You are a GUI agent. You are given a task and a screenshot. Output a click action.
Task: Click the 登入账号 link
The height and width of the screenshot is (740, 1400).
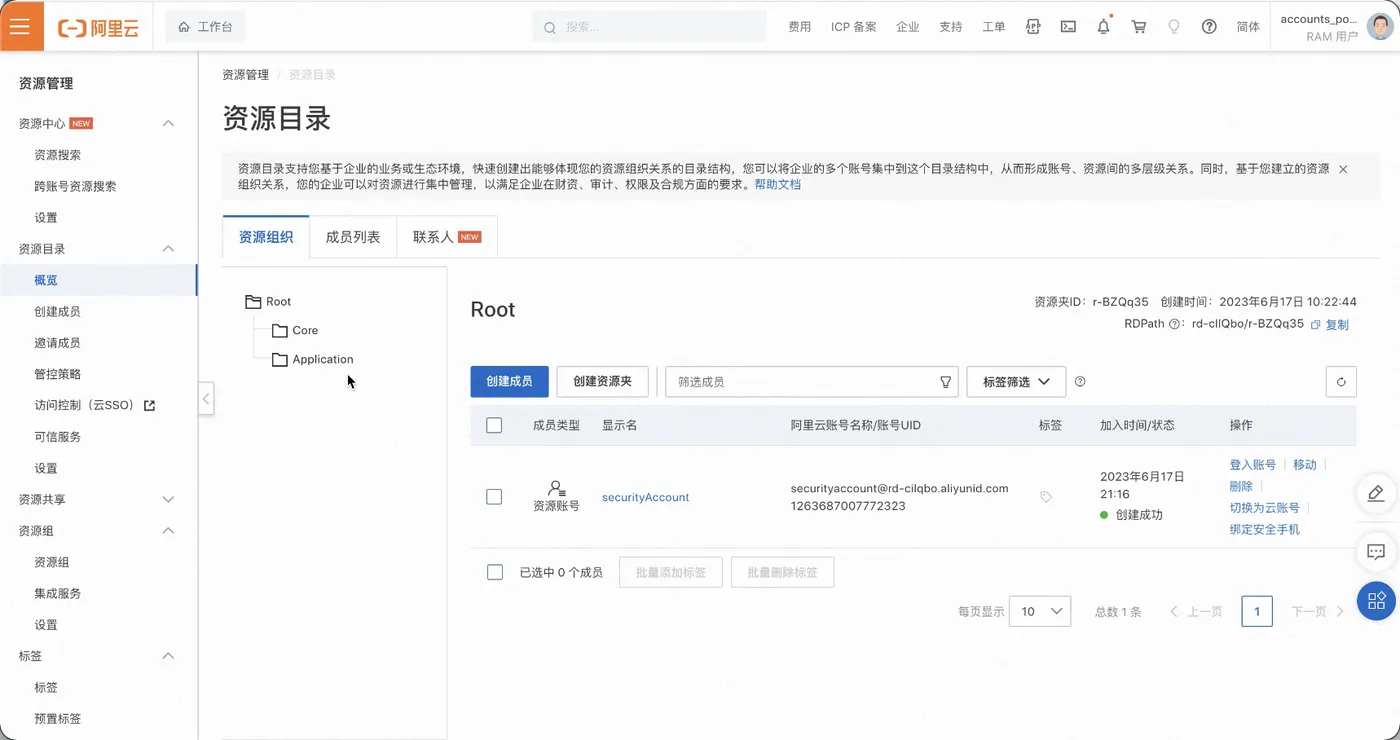[1252, 465]
